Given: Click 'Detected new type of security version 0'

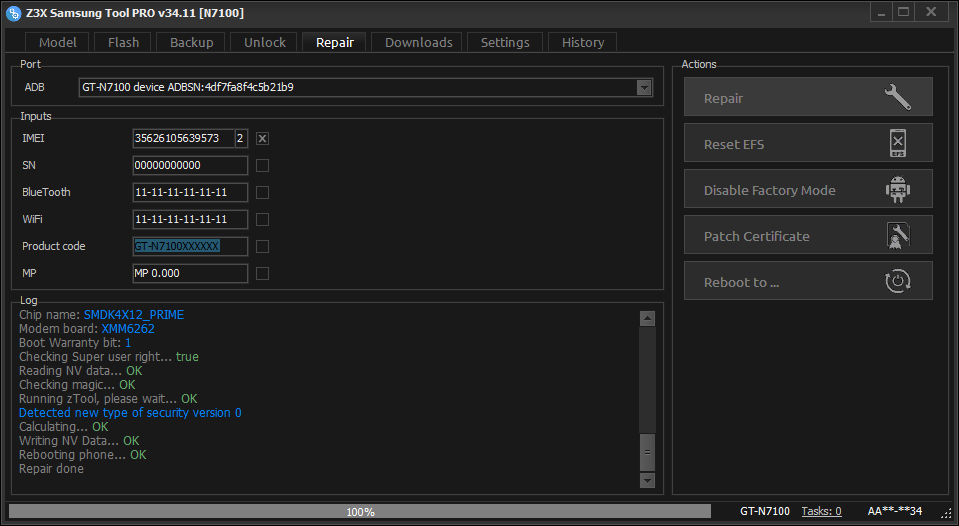Looking at the screenshot, I should point(130,413).
